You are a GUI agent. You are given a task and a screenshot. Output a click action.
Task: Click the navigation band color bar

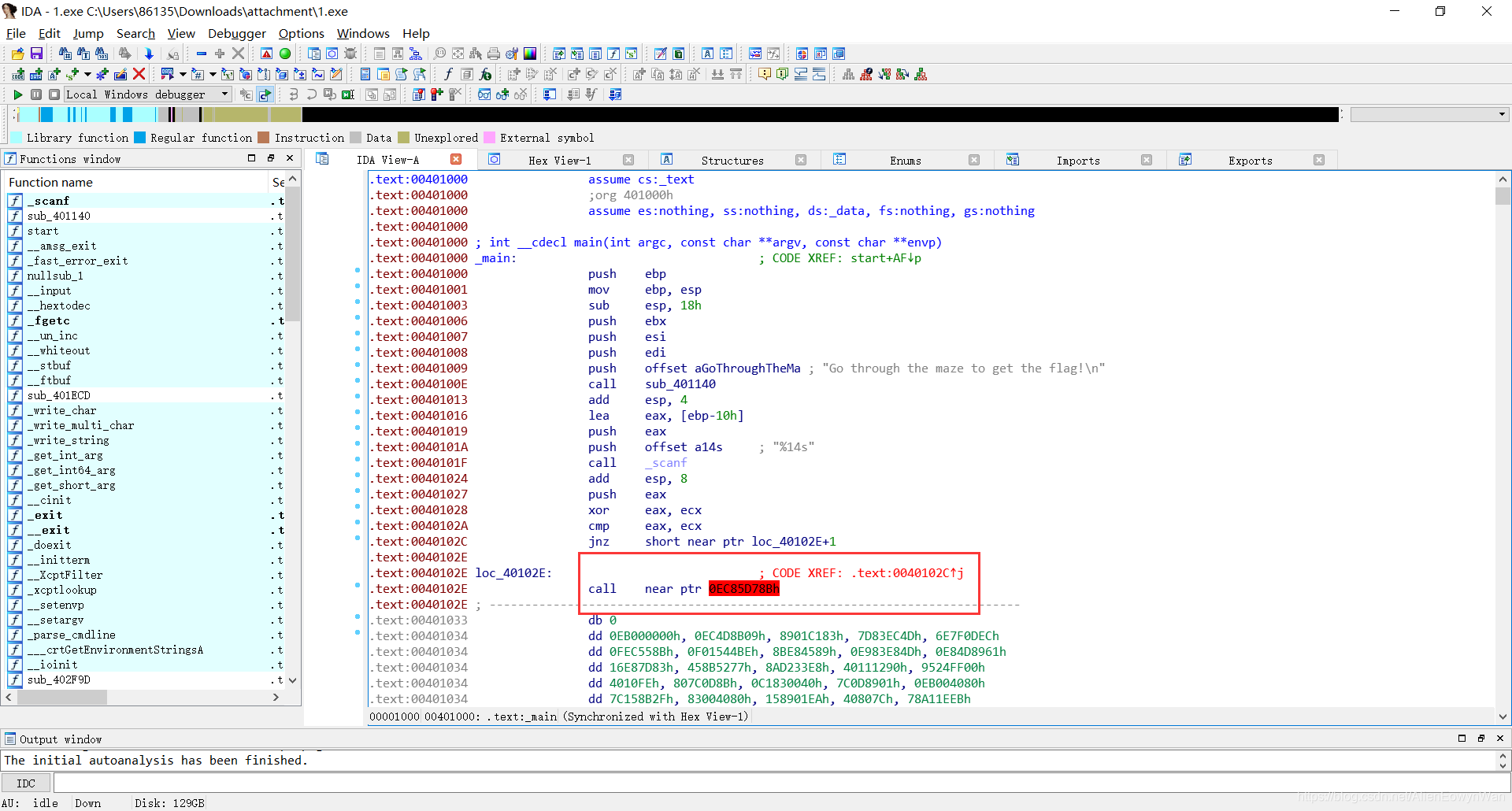677,115
